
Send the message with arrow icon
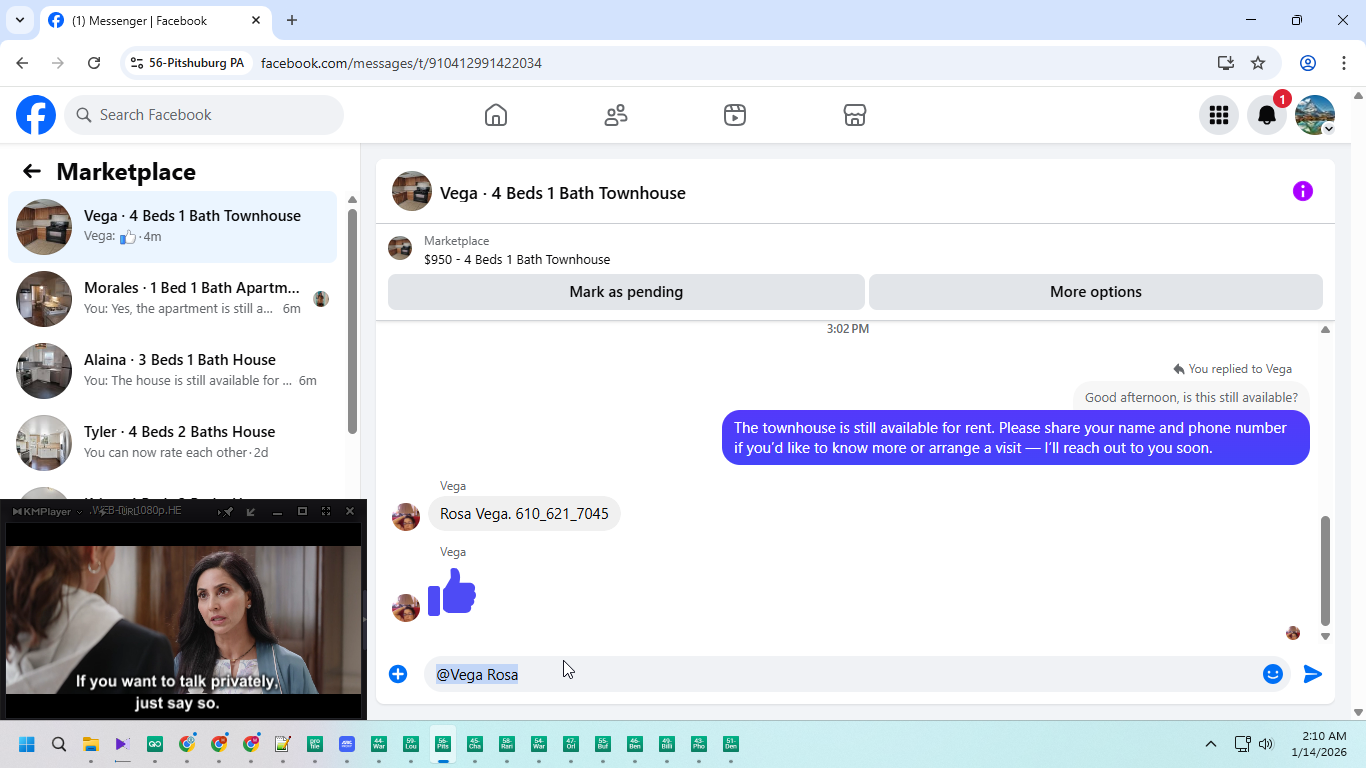1313,674
